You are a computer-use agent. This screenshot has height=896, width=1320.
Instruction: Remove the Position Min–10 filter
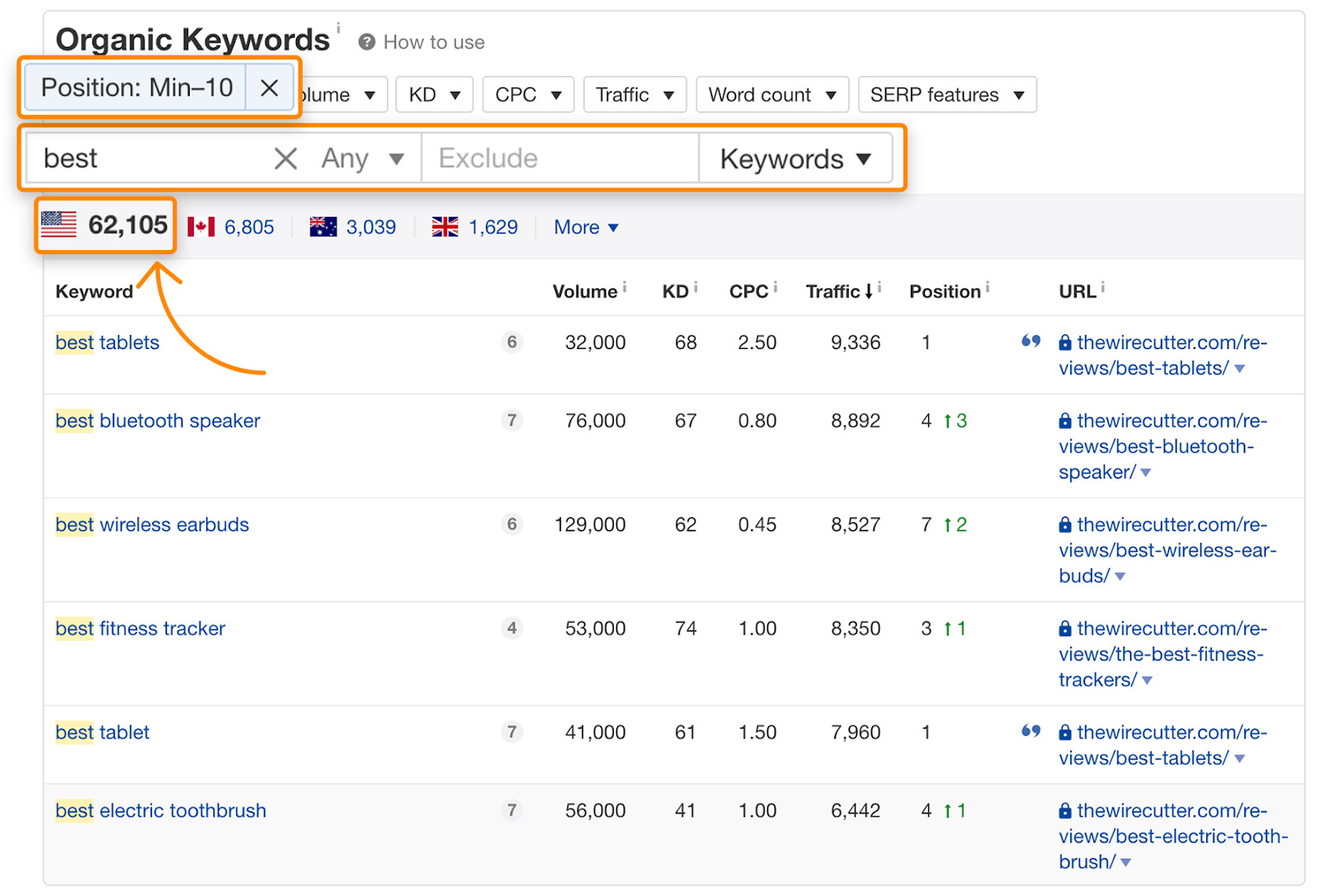269,87
